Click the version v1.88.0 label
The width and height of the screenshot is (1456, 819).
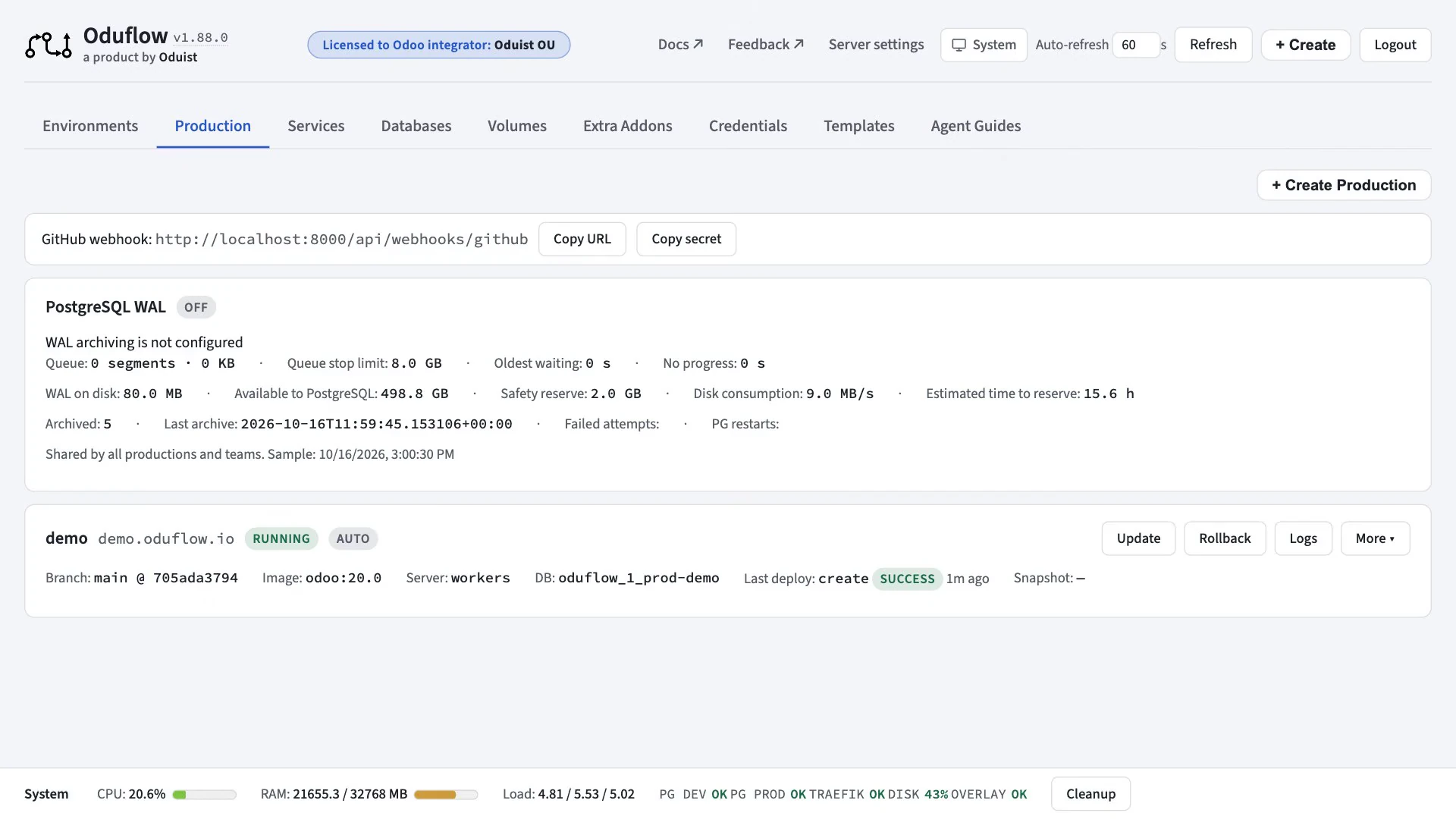pos(200,37)
